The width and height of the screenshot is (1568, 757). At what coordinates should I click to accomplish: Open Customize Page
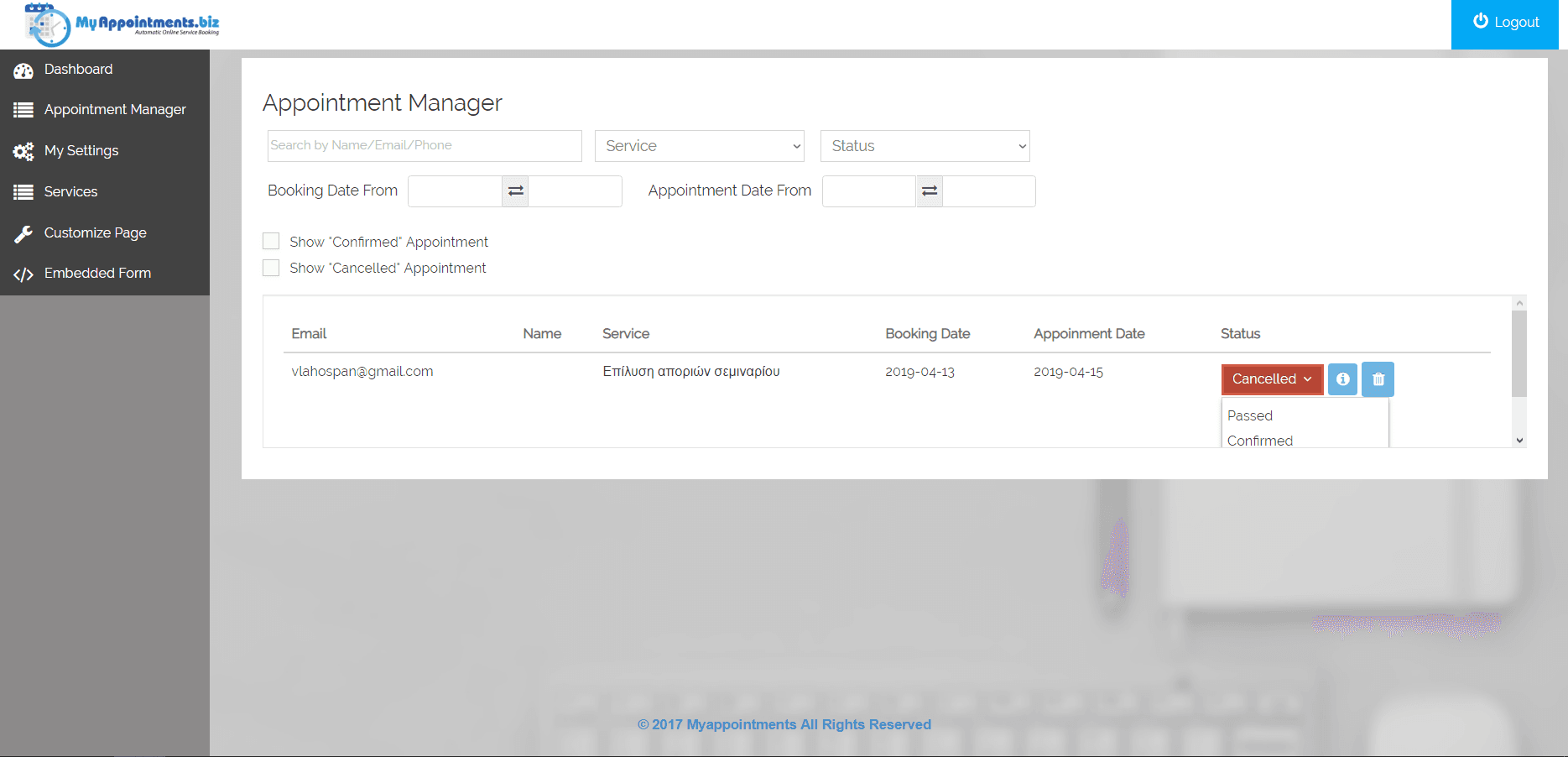95,232
